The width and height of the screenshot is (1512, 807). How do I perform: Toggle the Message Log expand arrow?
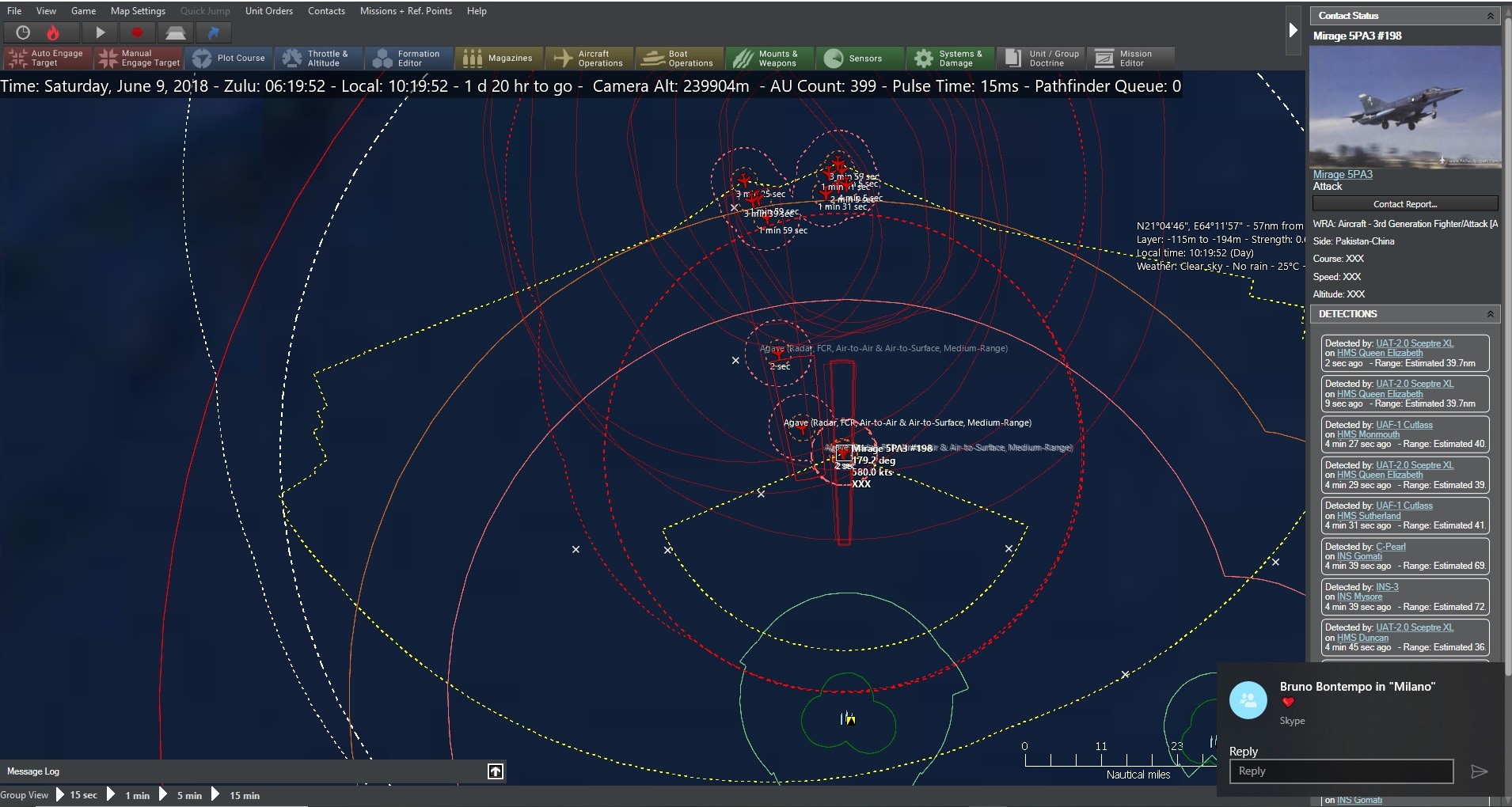pos(494,771)
